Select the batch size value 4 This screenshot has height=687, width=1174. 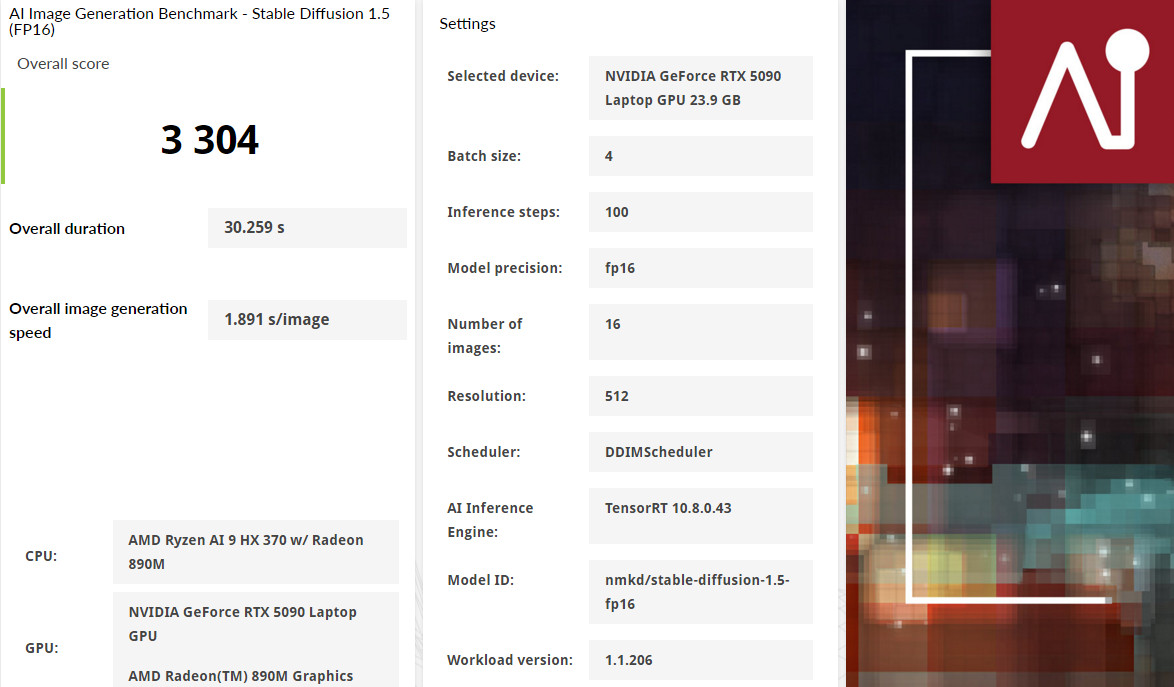coord(701,156)
